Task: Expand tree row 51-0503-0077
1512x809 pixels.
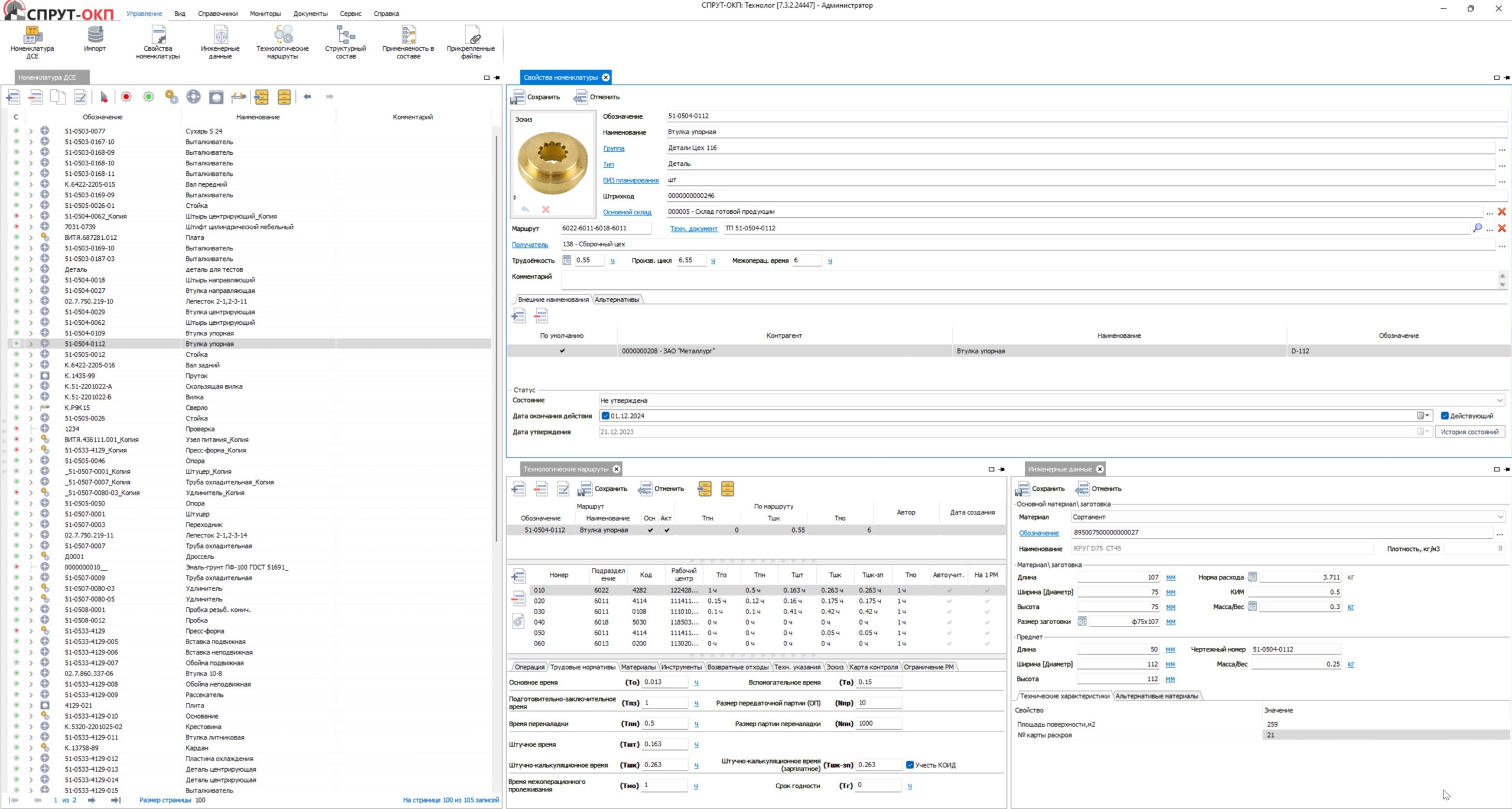Action: pyautogui.click(x=31, y=131)
